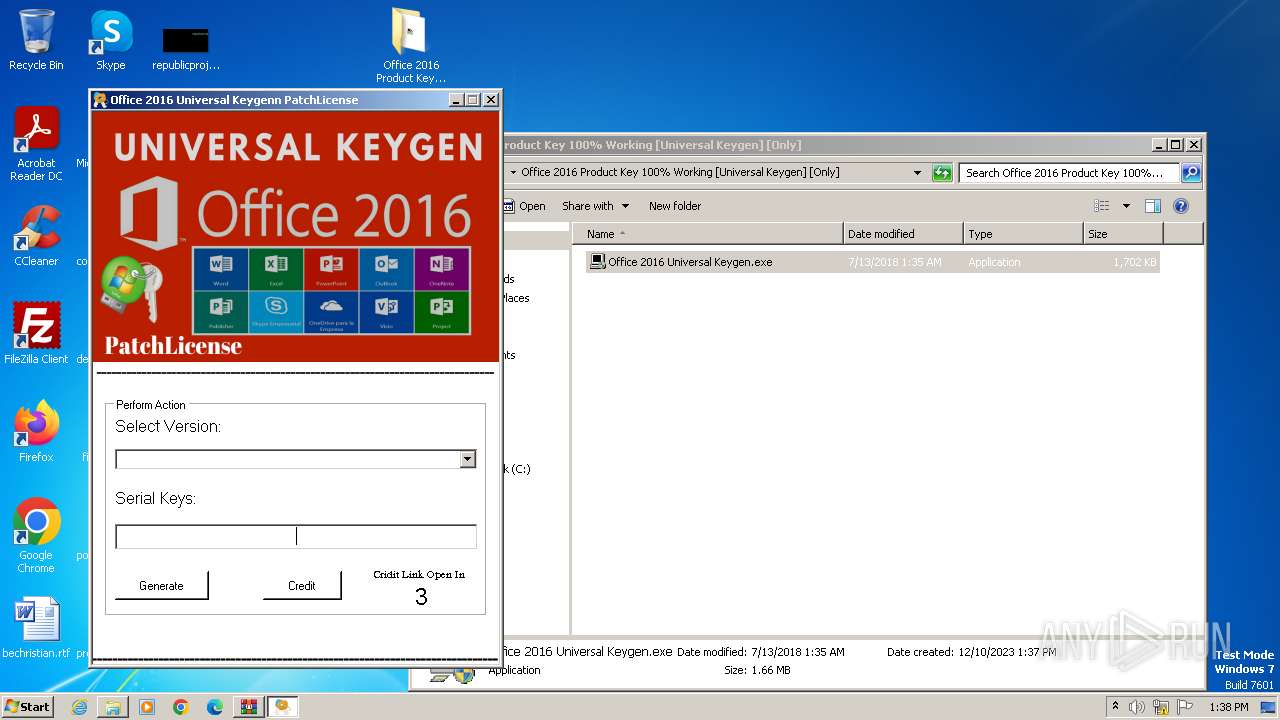Image resolution: width=1280 pixels, height=720 pixels.
Task: Expand the Select Version dropdown
Action: (x=467, y=459)
